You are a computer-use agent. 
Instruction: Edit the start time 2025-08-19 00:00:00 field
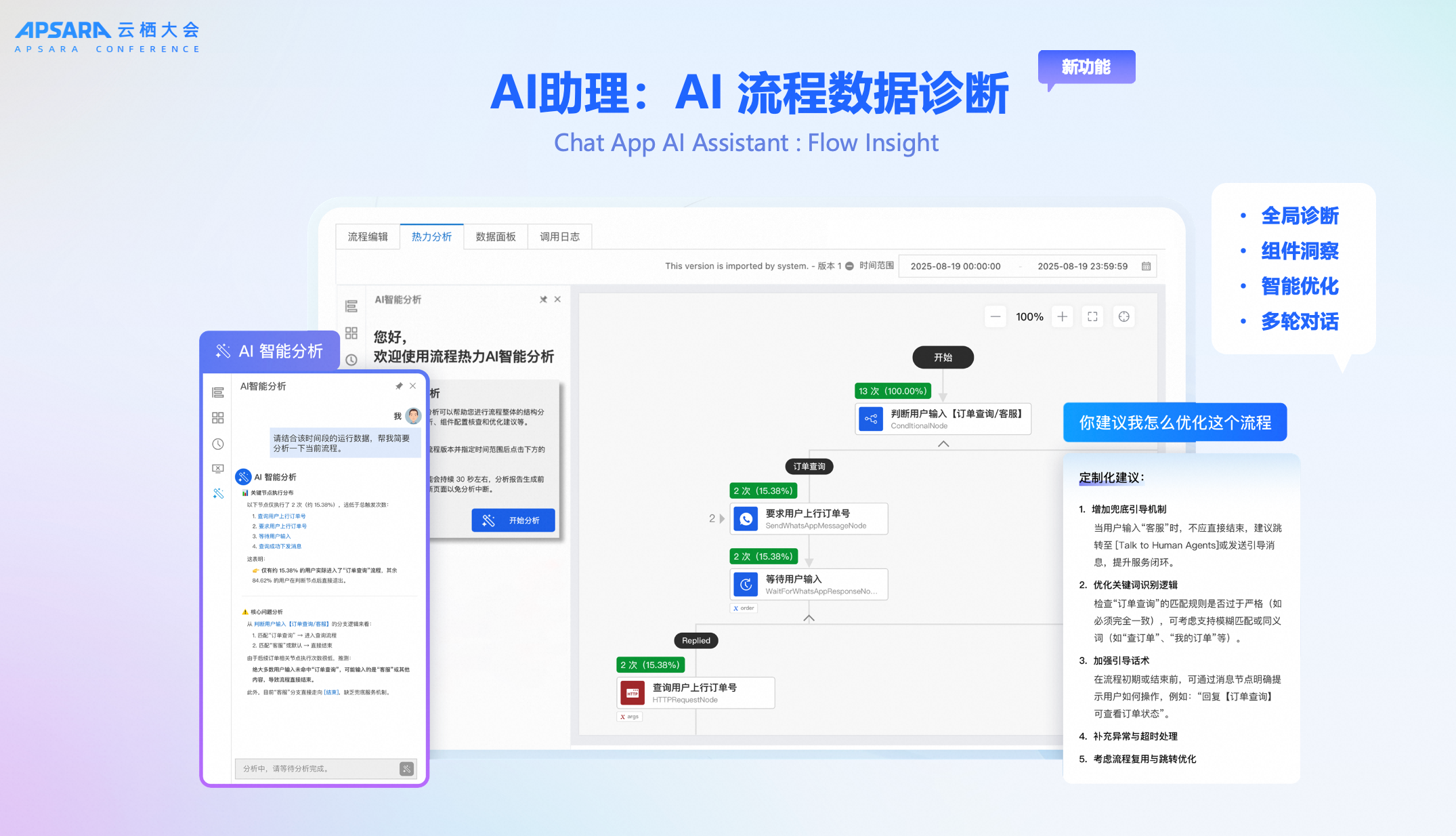pos(955,266)
